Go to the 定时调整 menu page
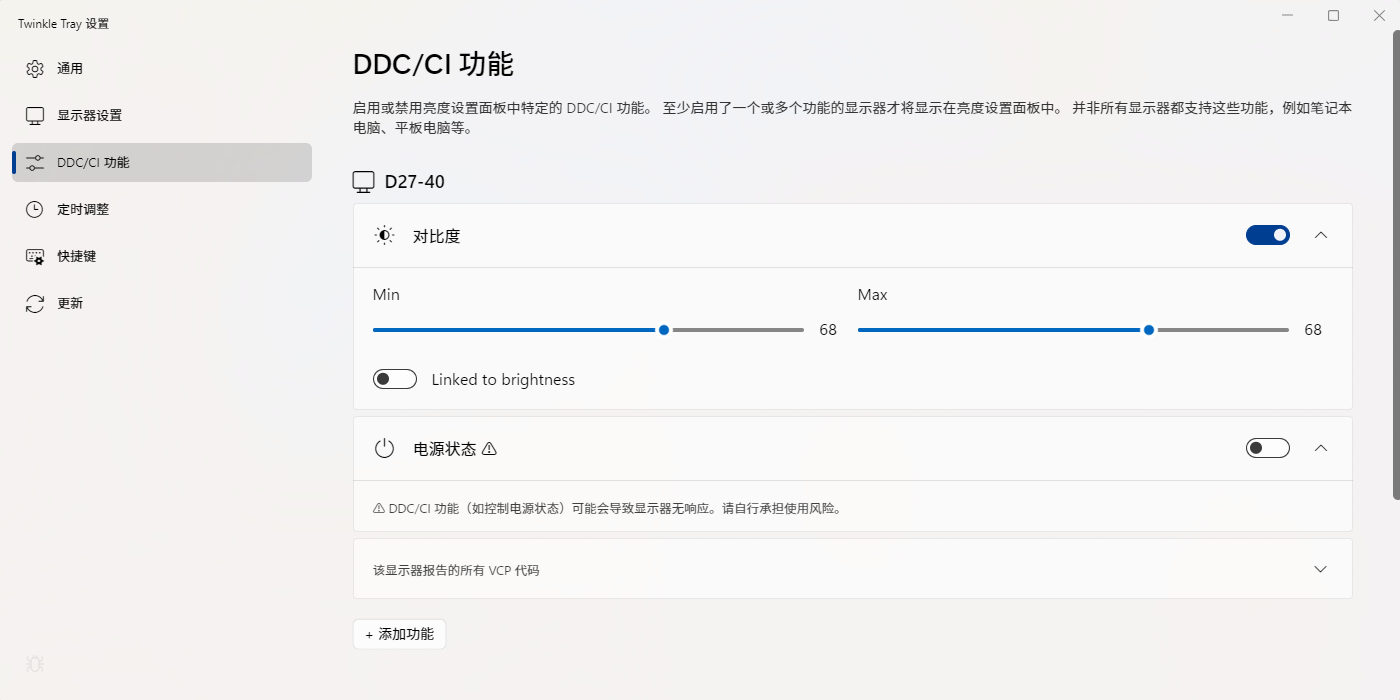The image size is (1400, 700). point(83,209)
